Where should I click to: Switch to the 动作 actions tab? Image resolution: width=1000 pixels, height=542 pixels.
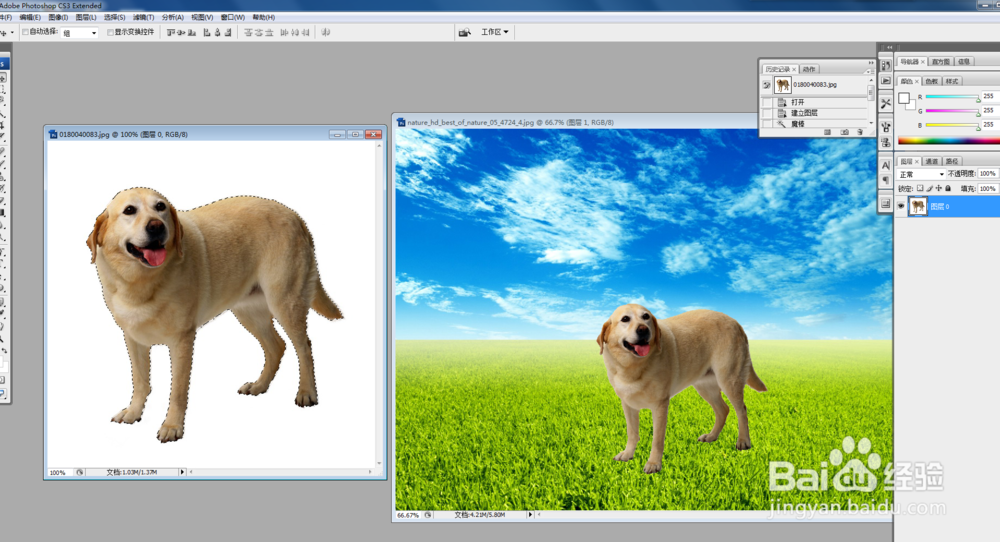click(x=809, y=69)
